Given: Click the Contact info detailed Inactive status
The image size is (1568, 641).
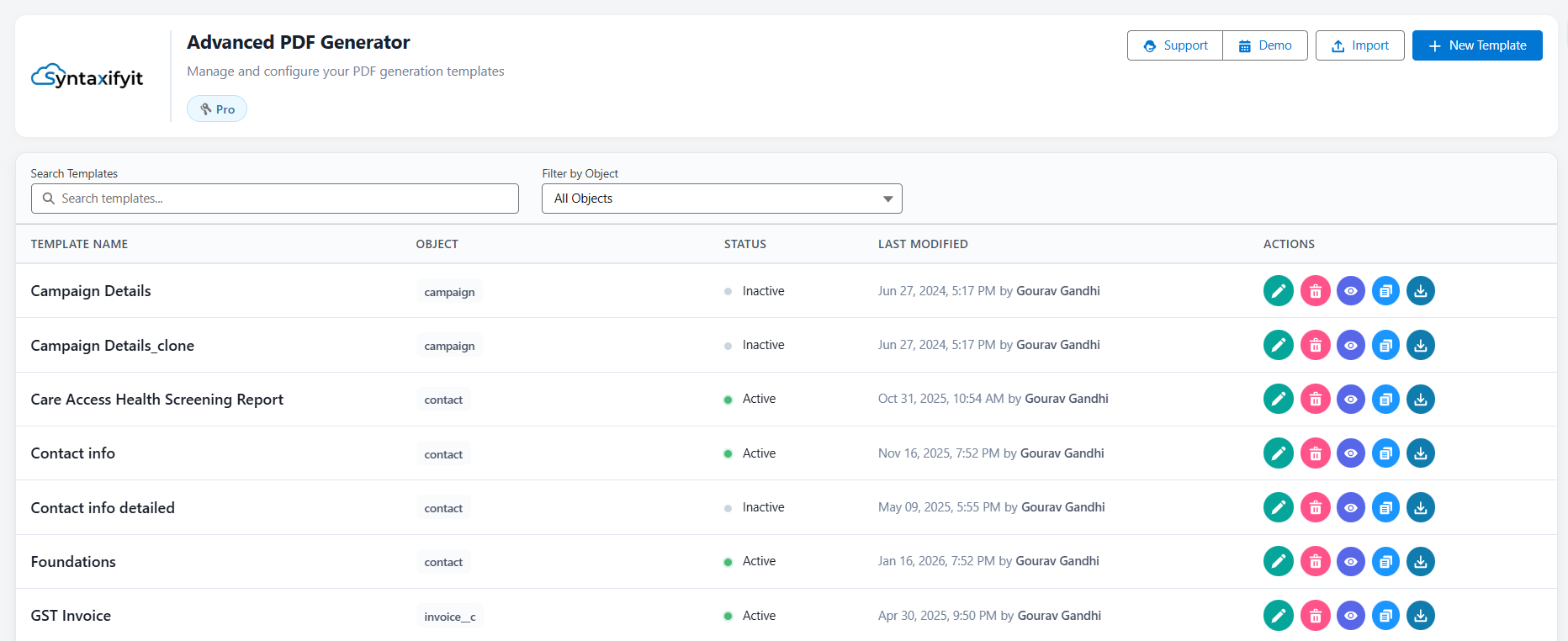Looking at the screenshot, I should (x=754, y=507).
